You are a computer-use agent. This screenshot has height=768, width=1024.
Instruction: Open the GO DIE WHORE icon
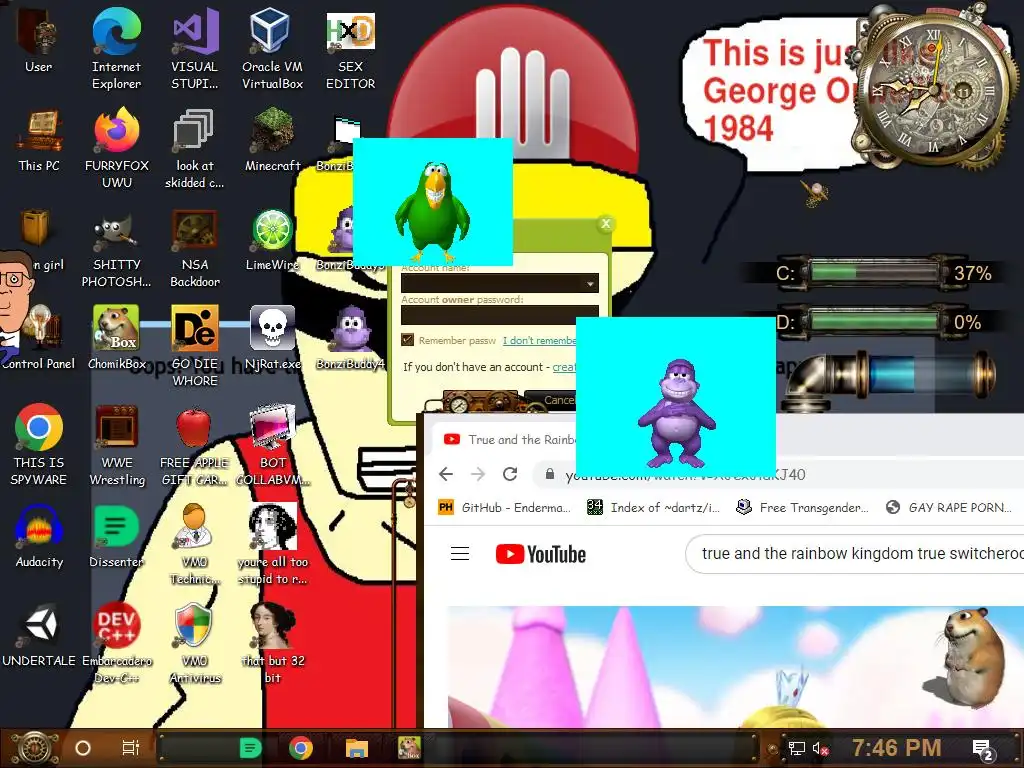pos(195,345)
